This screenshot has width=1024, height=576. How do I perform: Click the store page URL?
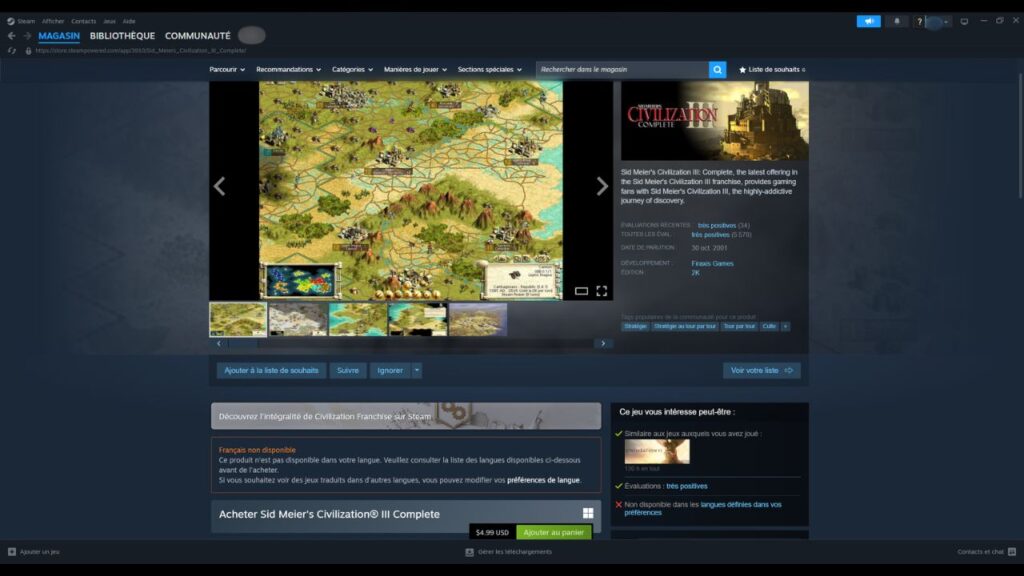click(x=141, y=50)
